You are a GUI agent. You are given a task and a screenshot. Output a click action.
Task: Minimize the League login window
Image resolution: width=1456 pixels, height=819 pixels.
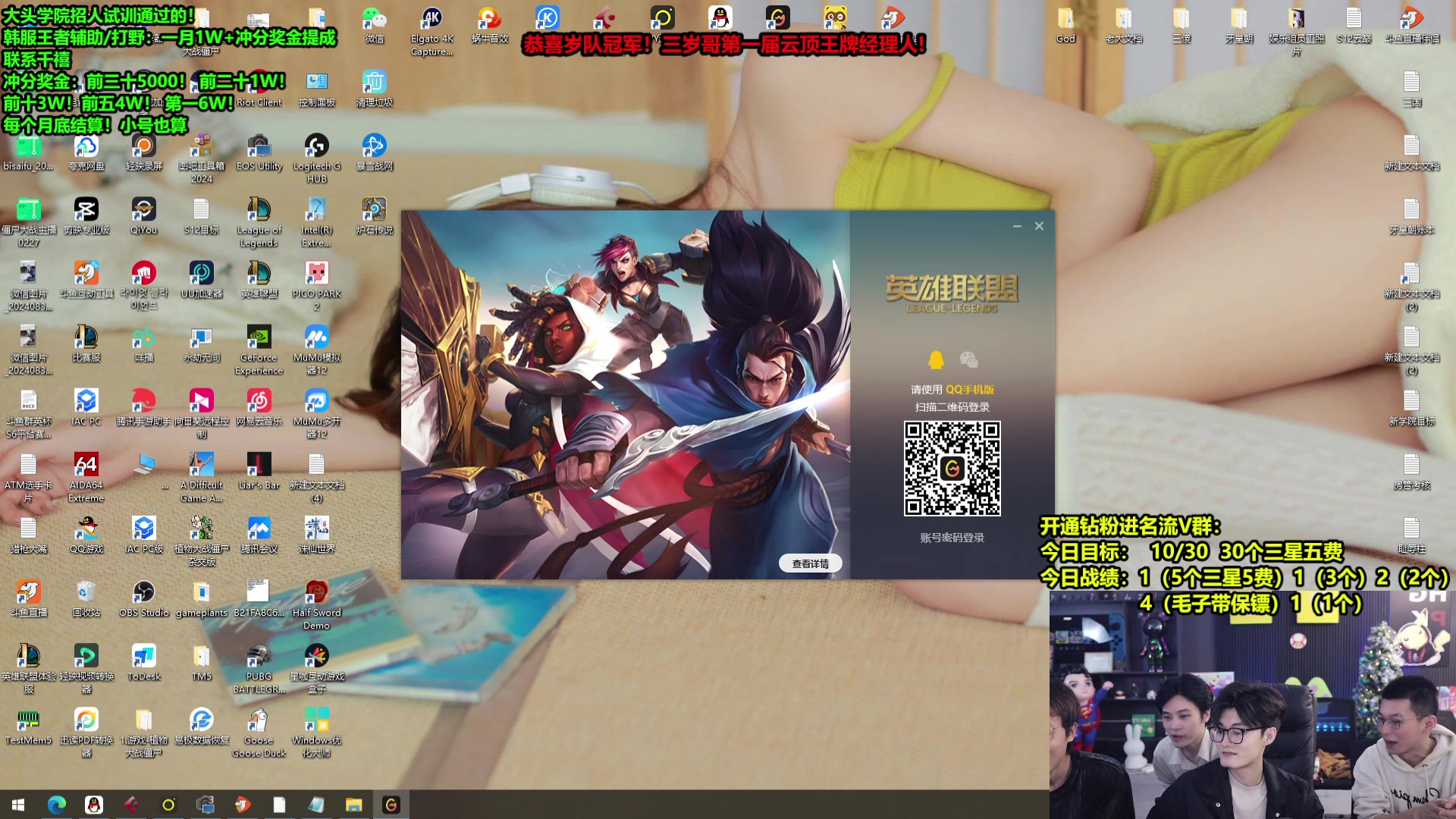[1017, 226]
